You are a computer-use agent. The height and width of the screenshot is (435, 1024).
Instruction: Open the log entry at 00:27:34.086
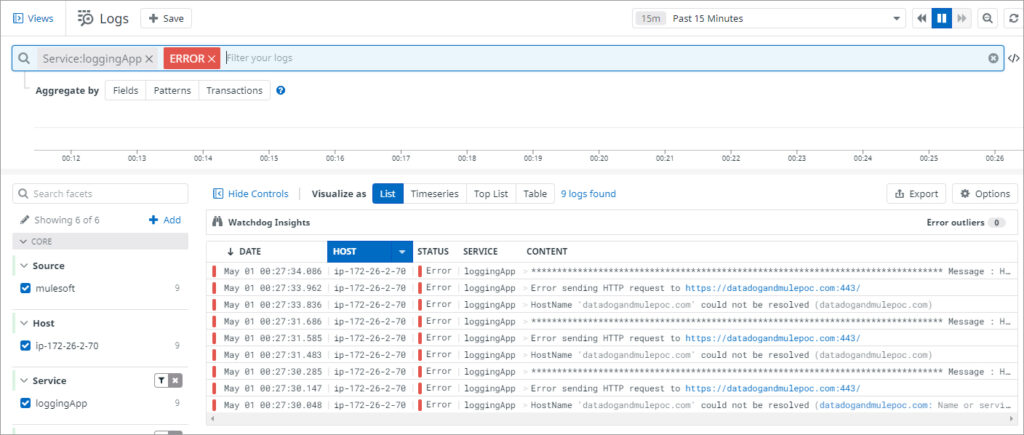613,271
